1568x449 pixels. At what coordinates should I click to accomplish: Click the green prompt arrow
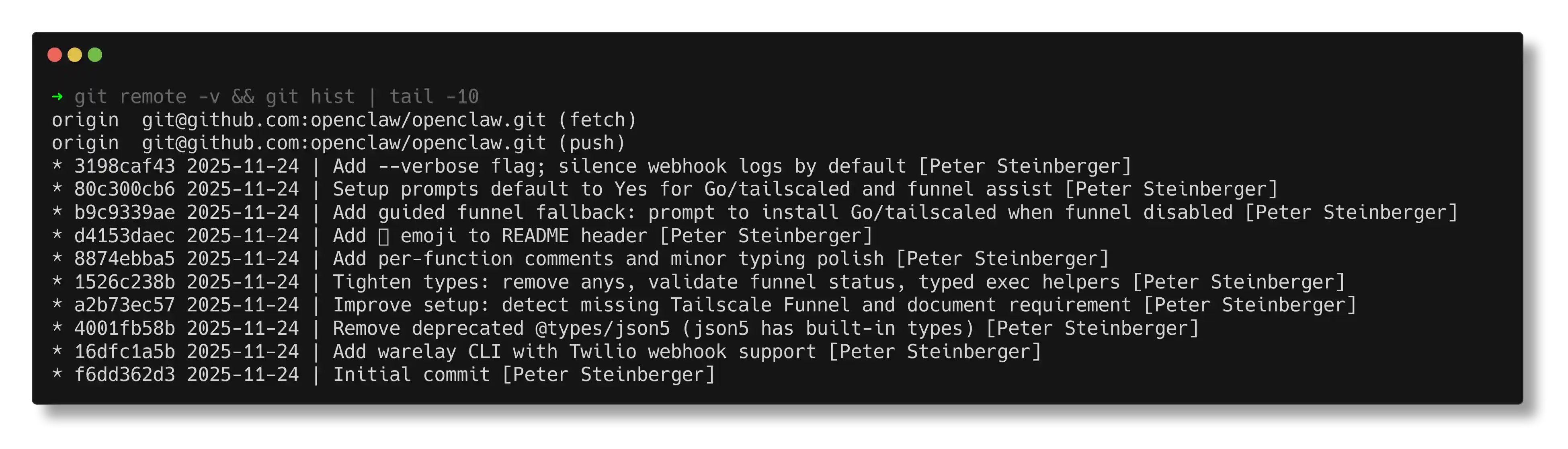(57, 96)
